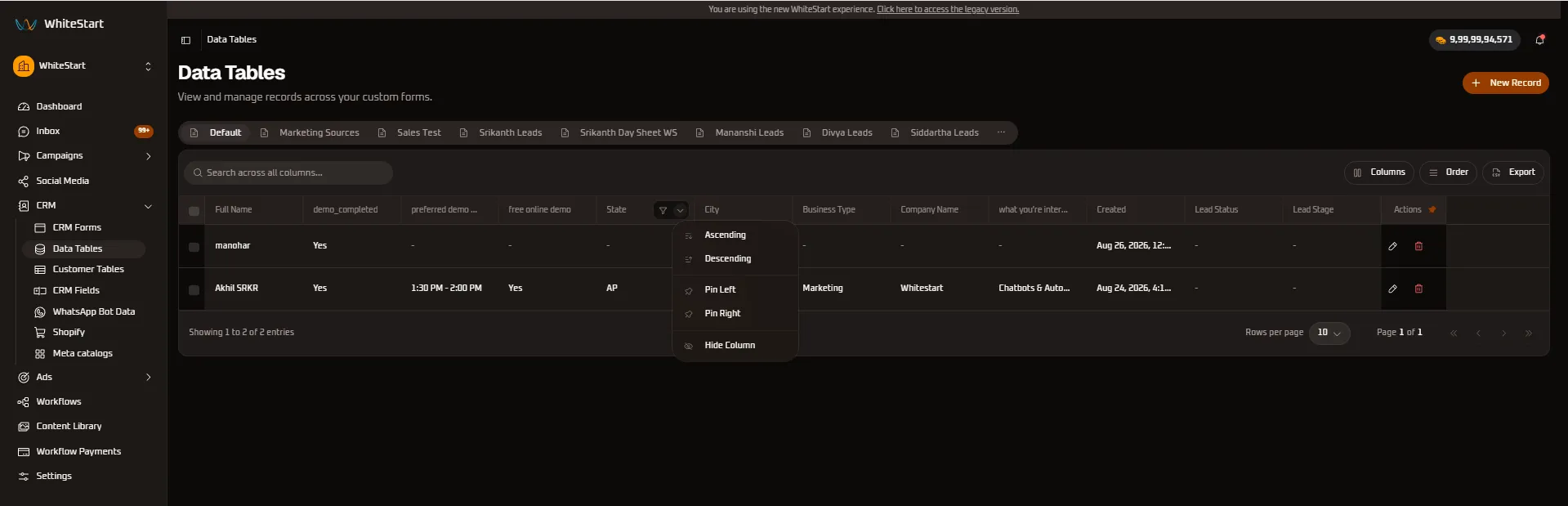Select Pin Left in column menu
1568x506 pixels.
[735, 289]
